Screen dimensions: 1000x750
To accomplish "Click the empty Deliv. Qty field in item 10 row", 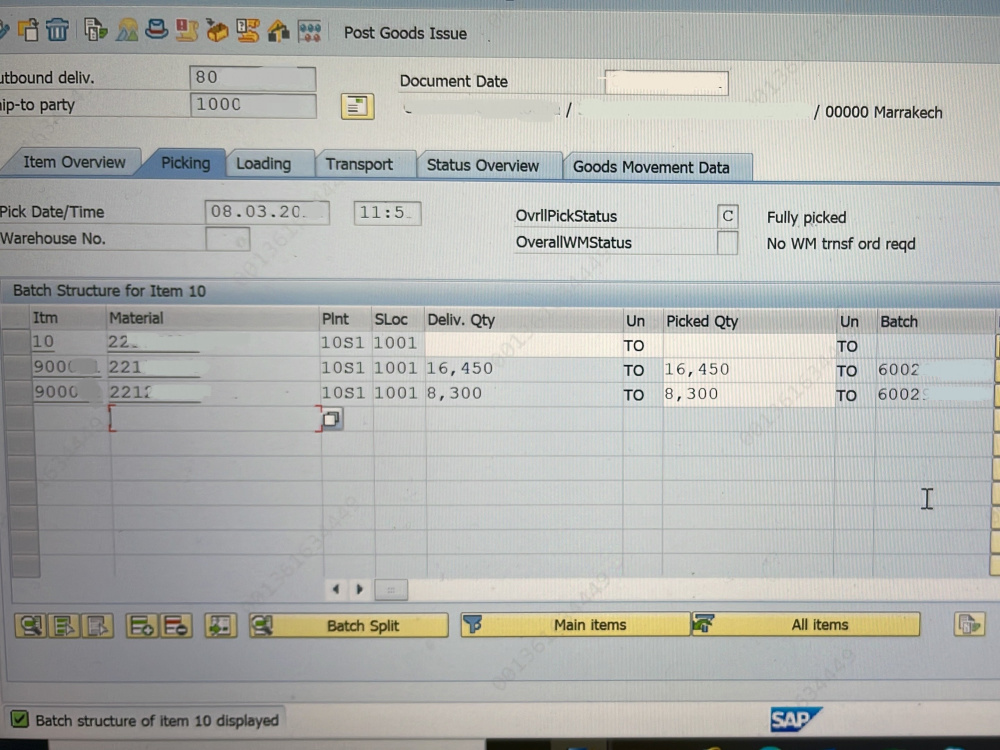I will click(524, 344).
